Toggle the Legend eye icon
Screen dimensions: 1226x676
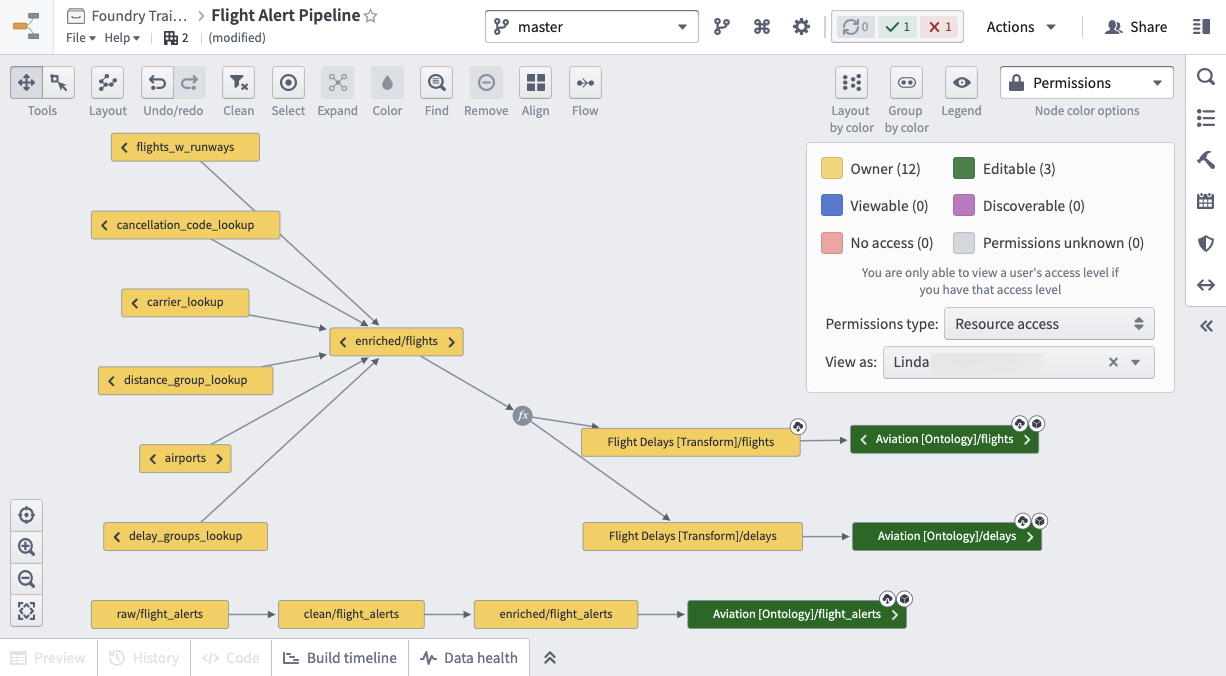961,83
